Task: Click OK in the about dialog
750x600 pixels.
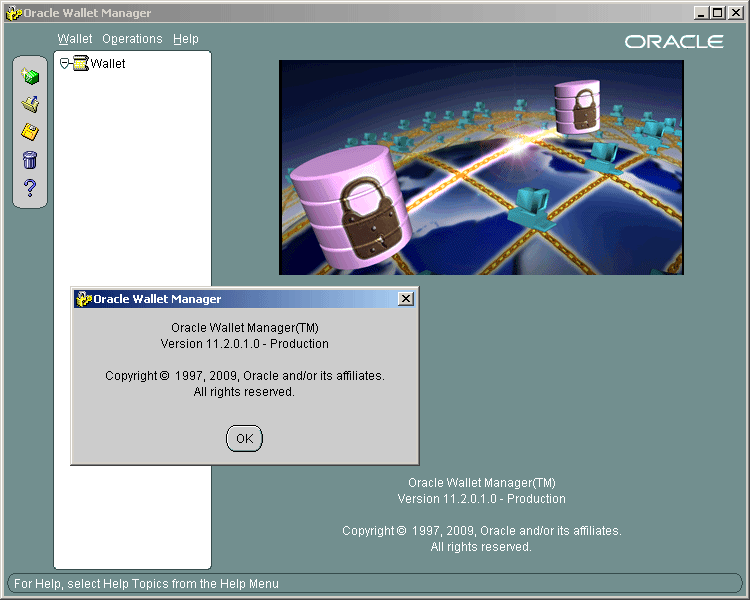Action: pos(244,438)
